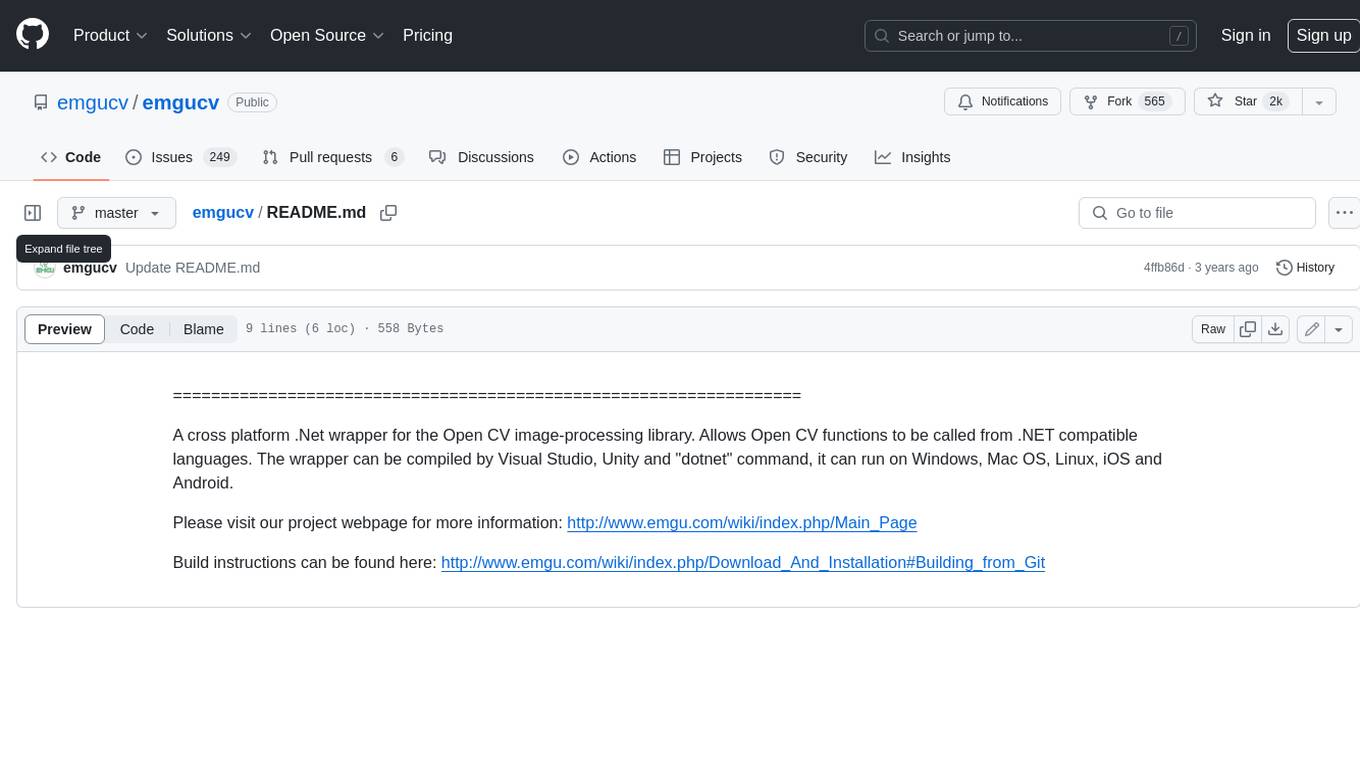Screen dimensions: 1360x764
Task: Click the fork count 565
Action: click(1154, 101)
